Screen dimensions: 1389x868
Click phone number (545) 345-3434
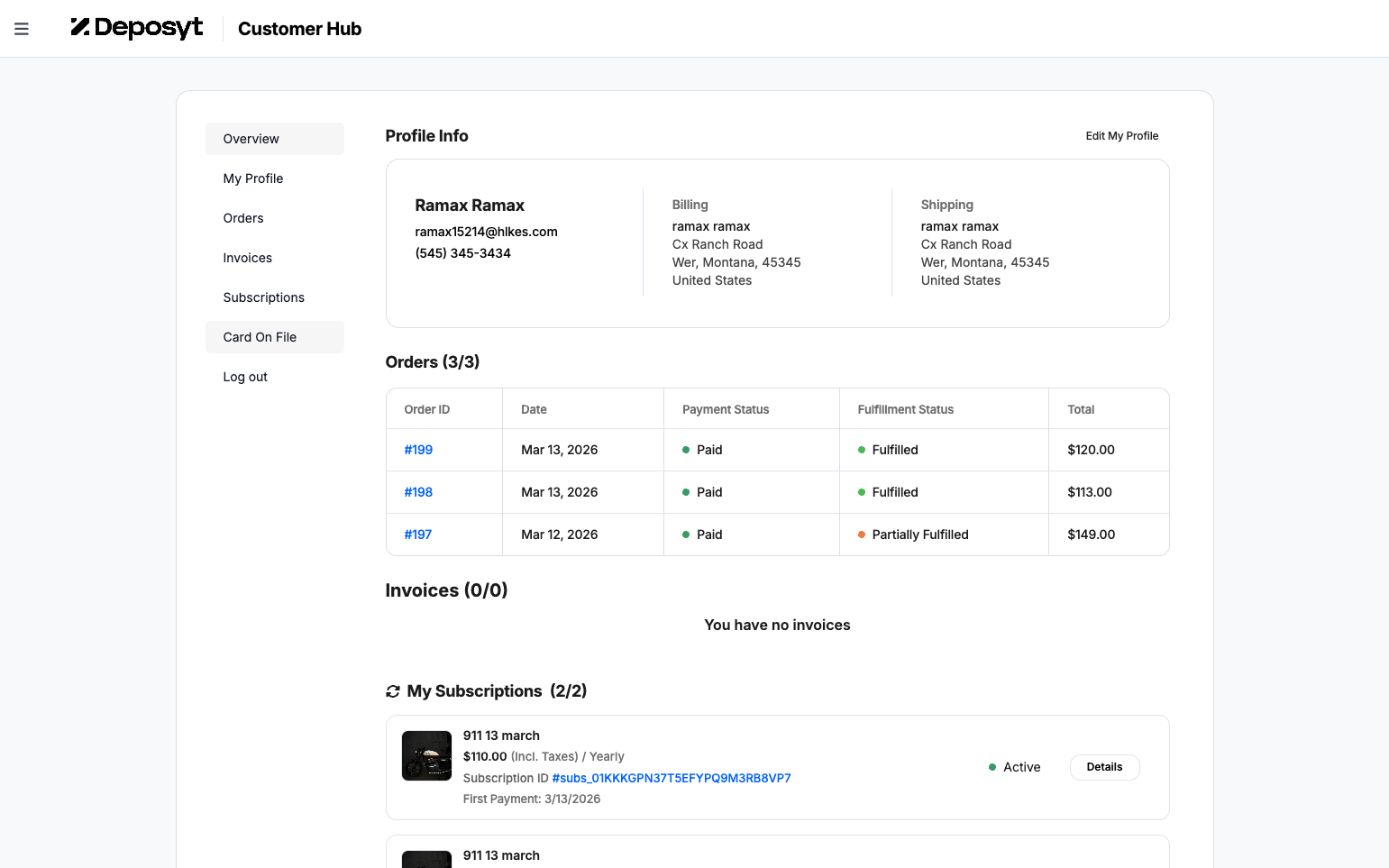[463, 253]
